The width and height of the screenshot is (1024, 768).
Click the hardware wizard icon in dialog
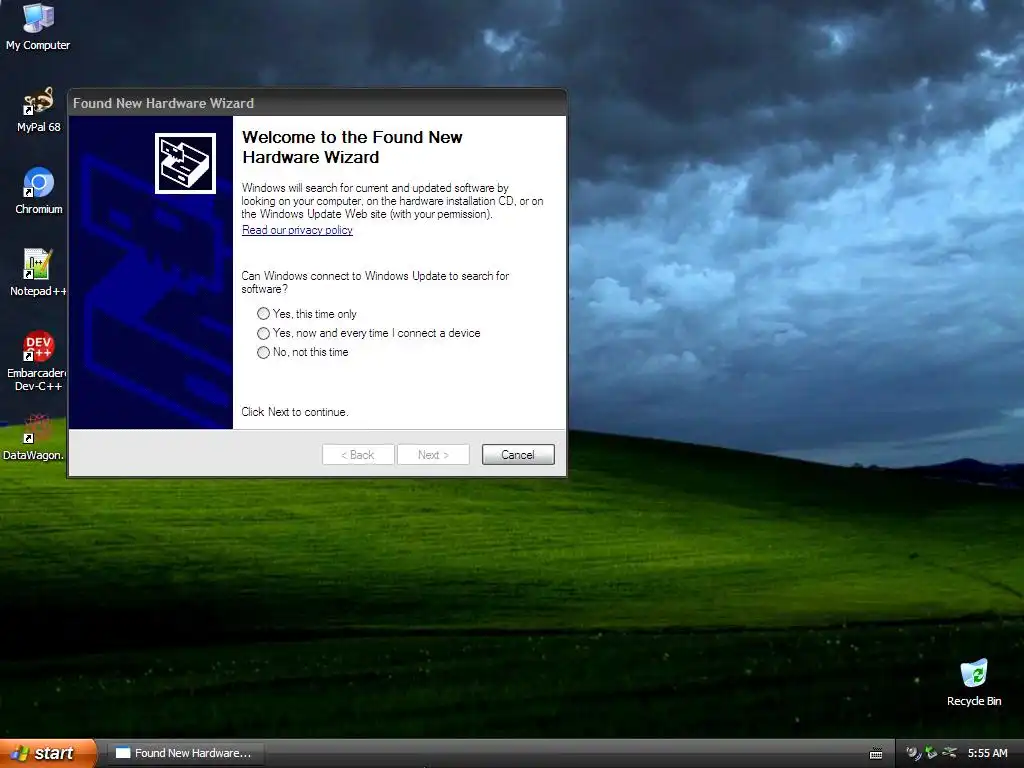(185, 163)
